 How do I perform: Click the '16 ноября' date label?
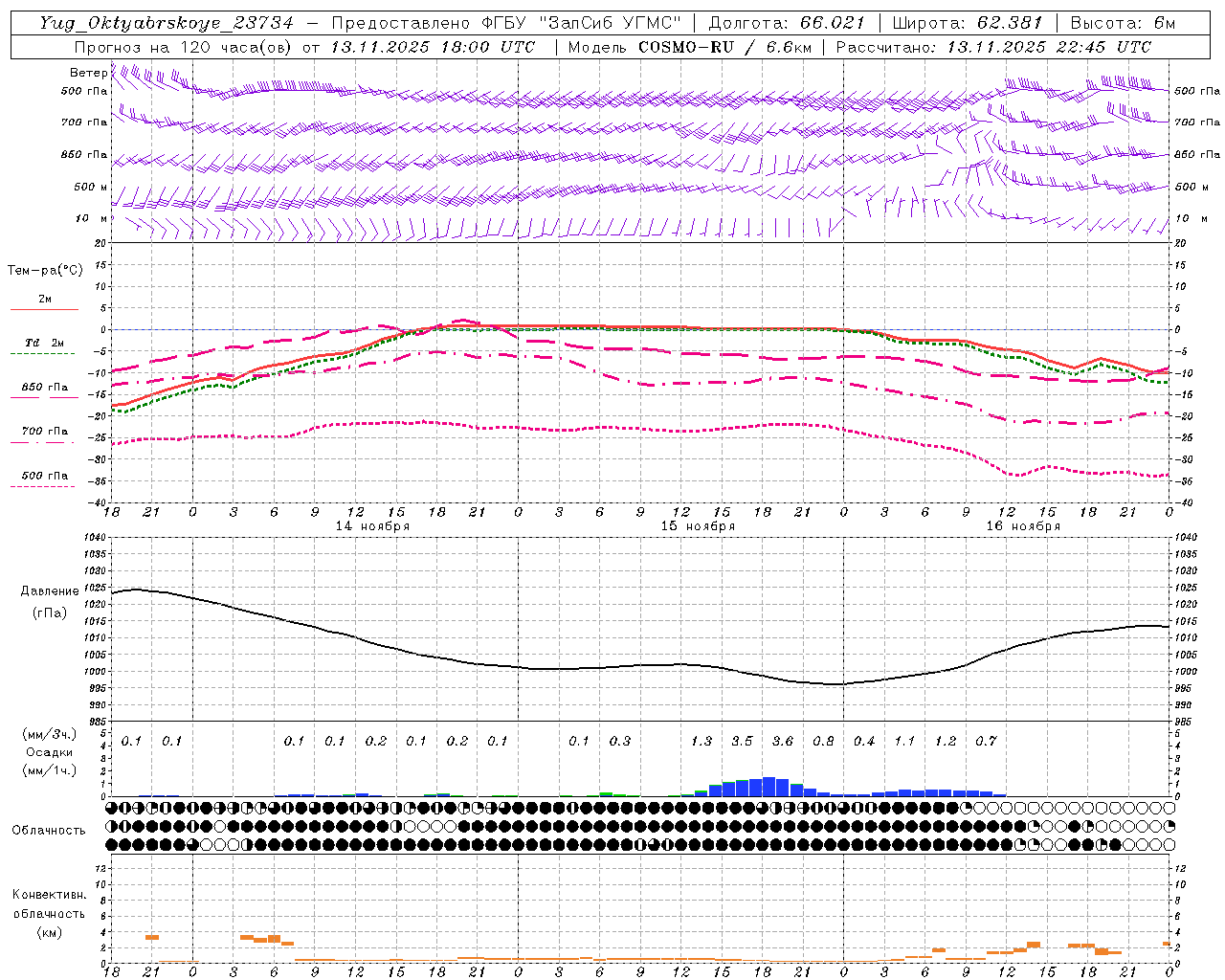[1023, 526]
